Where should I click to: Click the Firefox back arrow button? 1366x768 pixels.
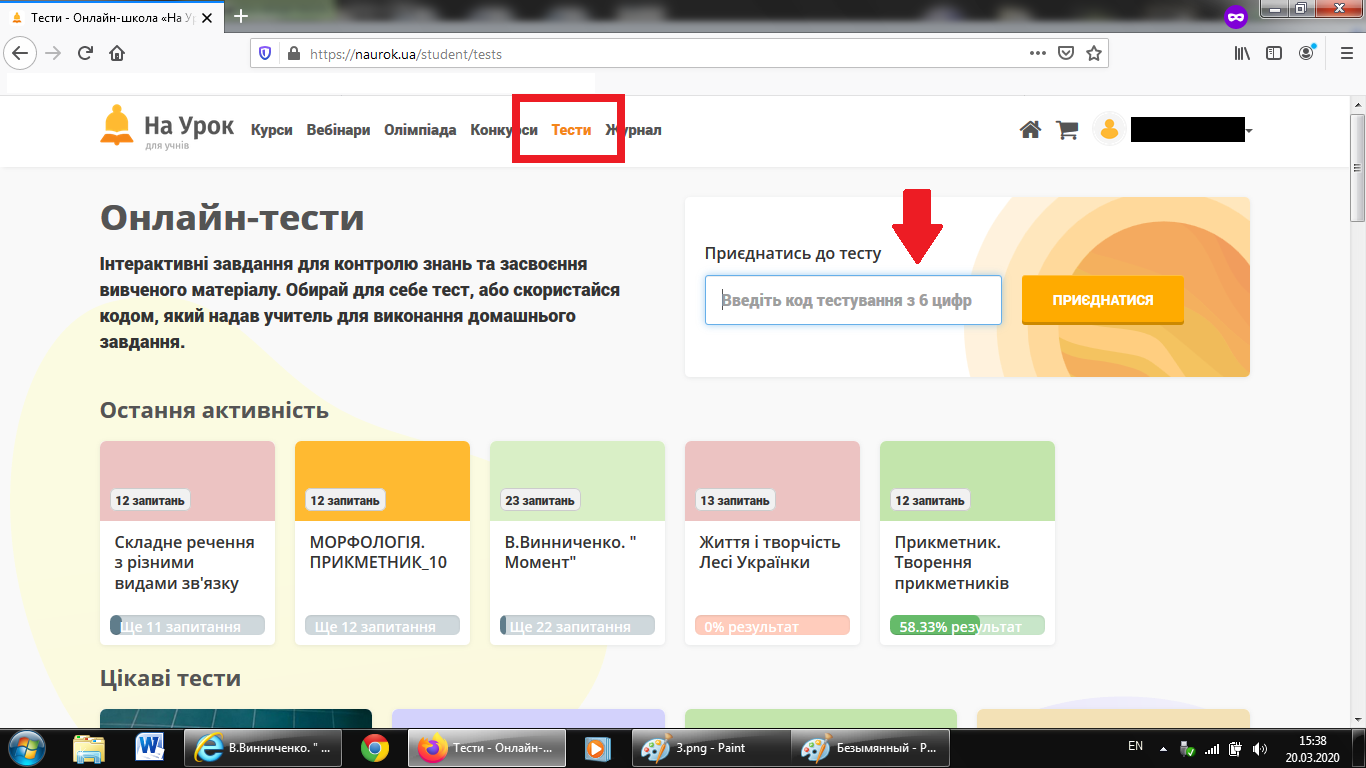pyautogui.click(x=21, y=53)
